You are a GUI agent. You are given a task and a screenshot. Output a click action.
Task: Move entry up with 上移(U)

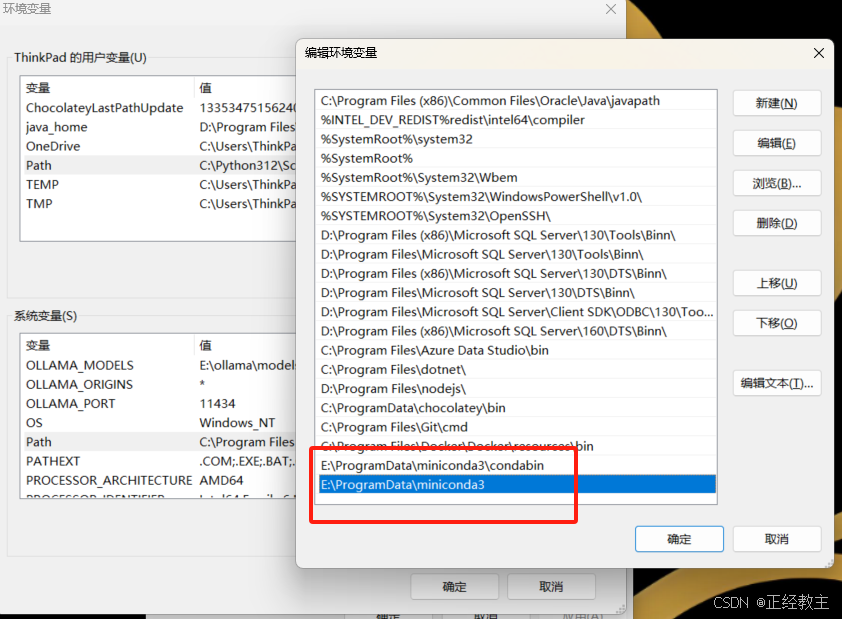pyautogui.click(x=776, y=283)
